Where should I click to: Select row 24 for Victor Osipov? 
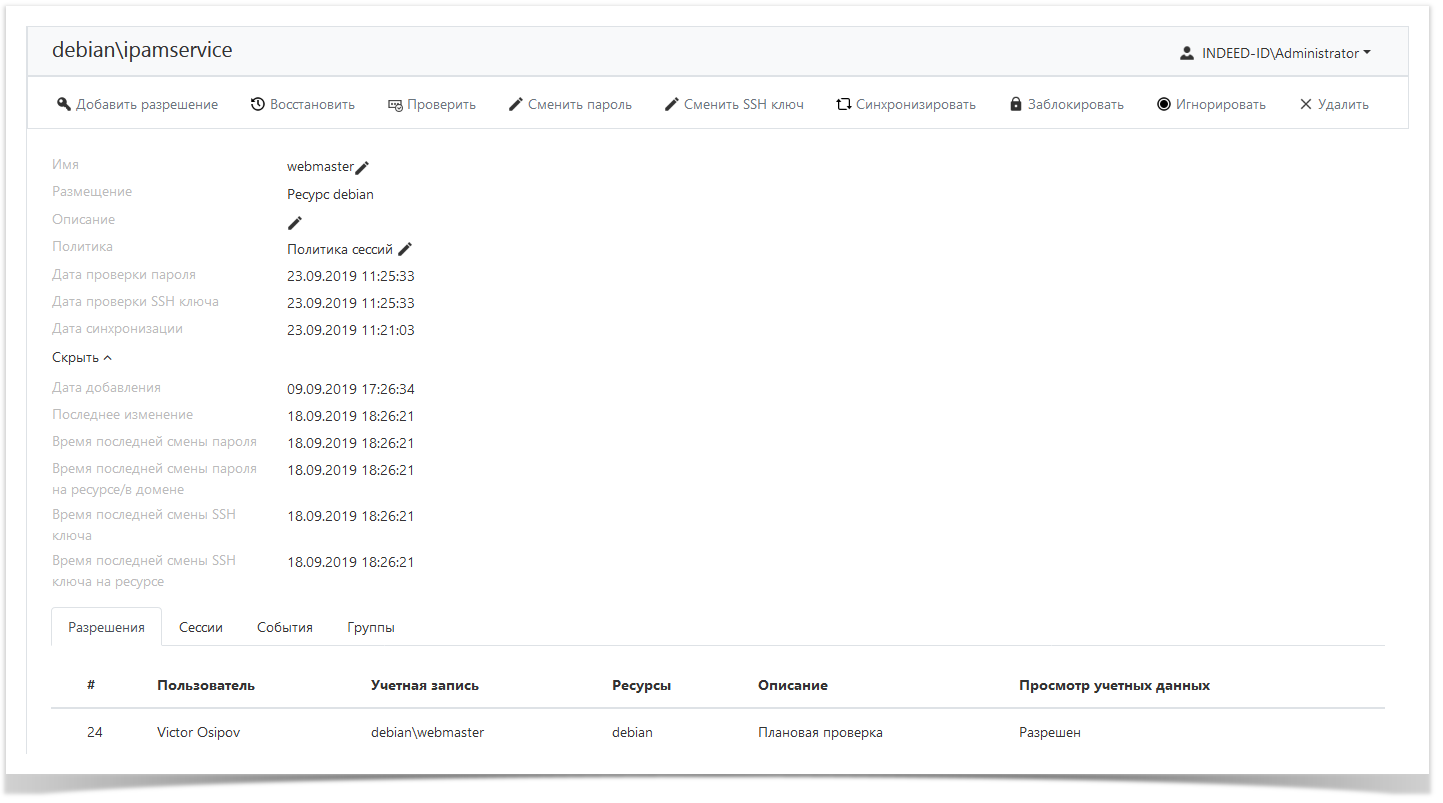95,732
